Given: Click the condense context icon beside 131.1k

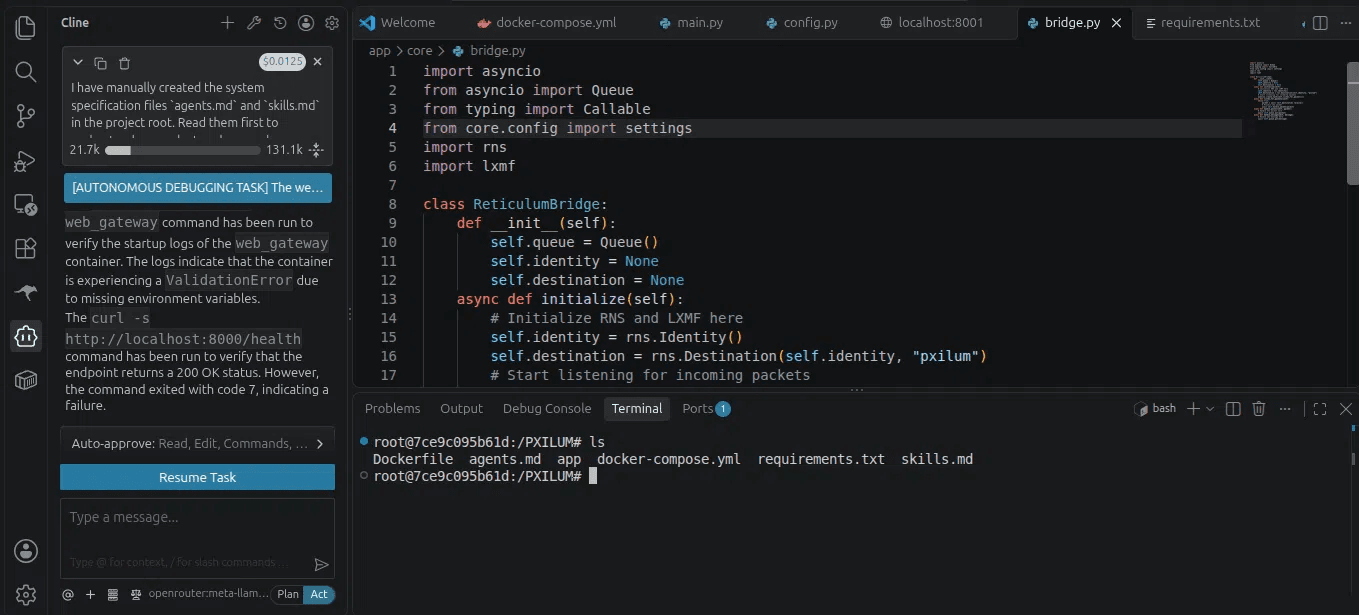Looking at the screenshot, I should [x=316, y=150].
